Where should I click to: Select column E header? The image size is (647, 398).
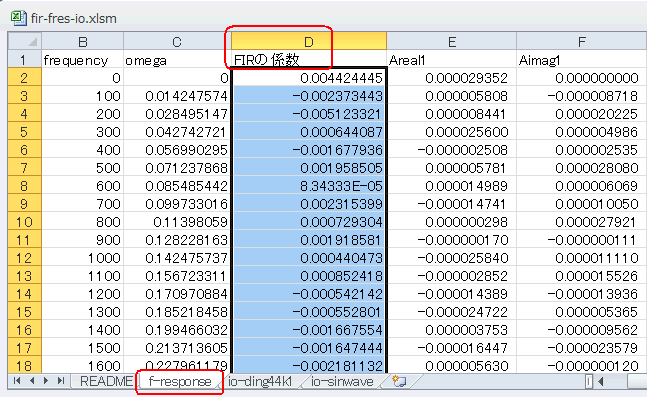[x=451, y=42]
